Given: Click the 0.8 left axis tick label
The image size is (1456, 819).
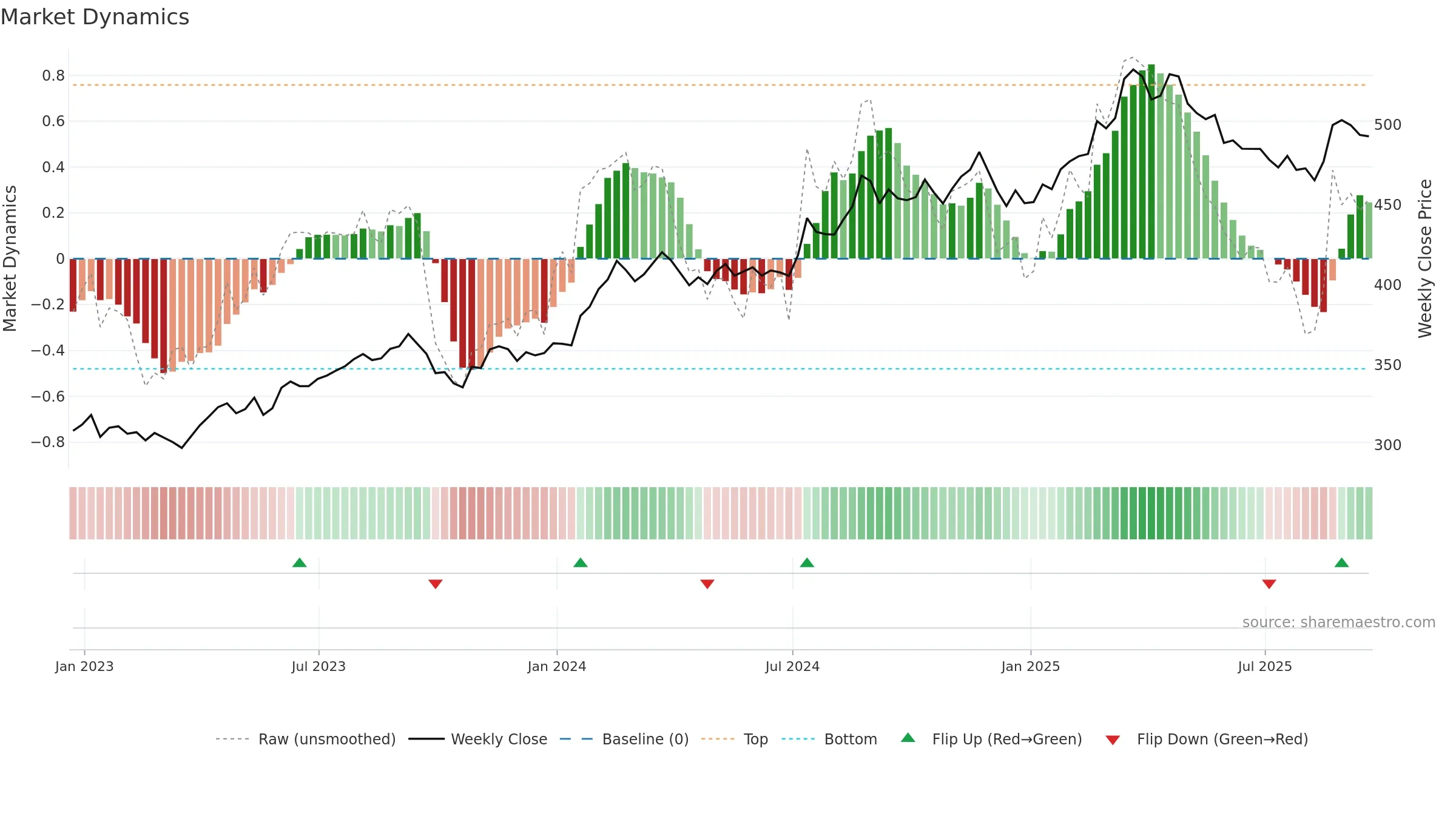Looking at the screenshot, I should pyautogui.click(x=53, y=76).
